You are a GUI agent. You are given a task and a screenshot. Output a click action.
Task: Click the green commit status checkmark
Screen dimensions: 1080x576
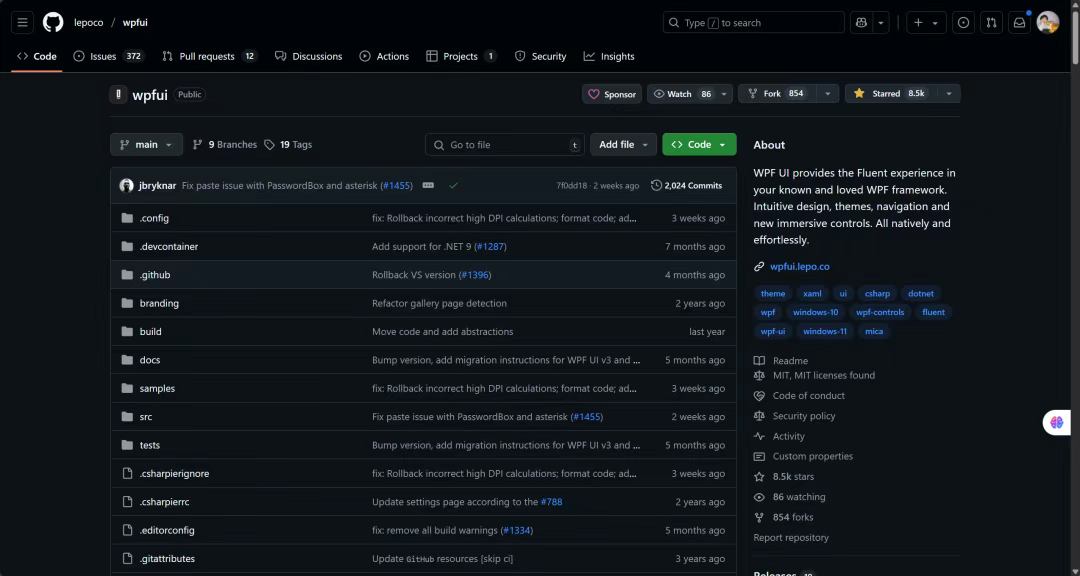point(453,185)
